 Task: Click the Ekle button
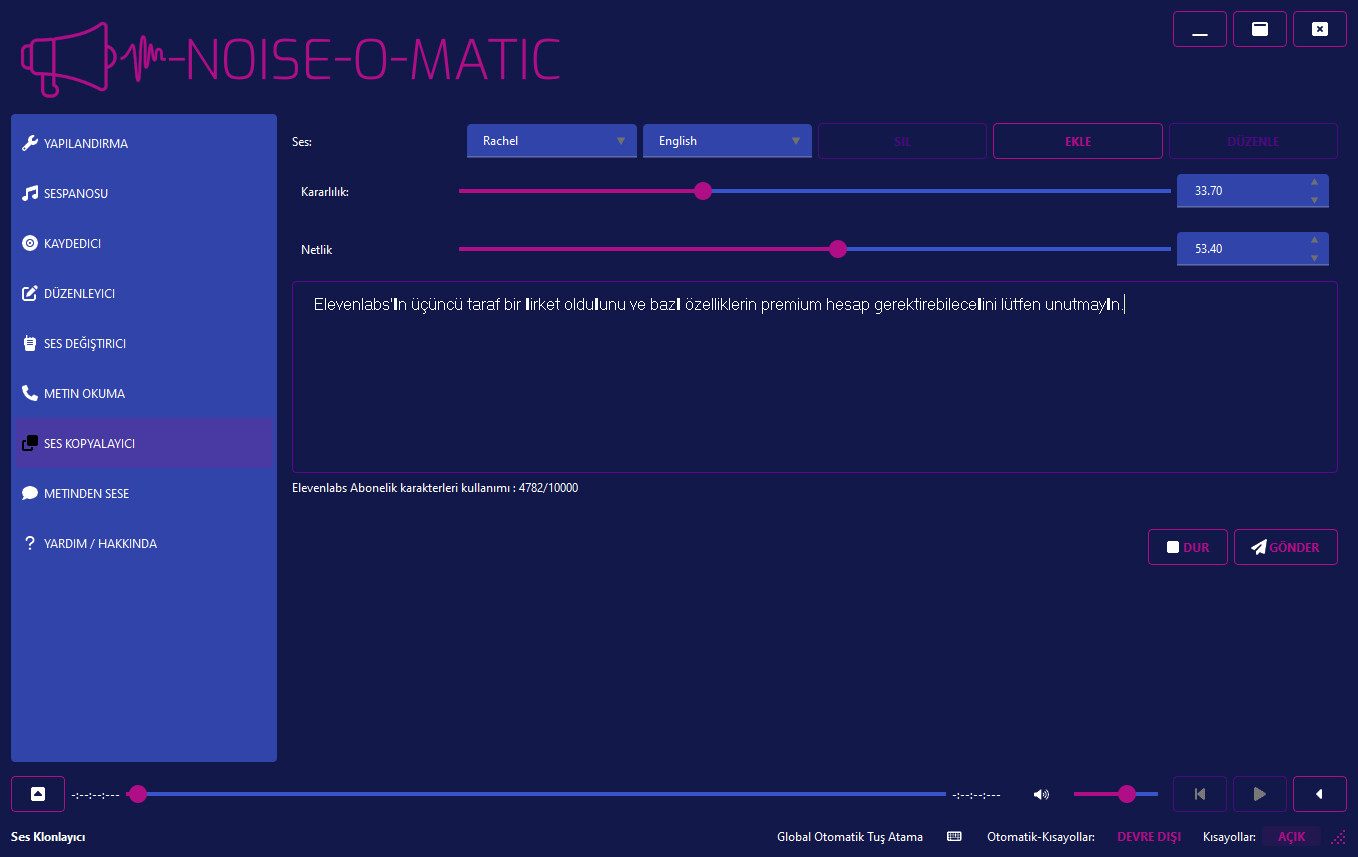(x=1077, y=141)
